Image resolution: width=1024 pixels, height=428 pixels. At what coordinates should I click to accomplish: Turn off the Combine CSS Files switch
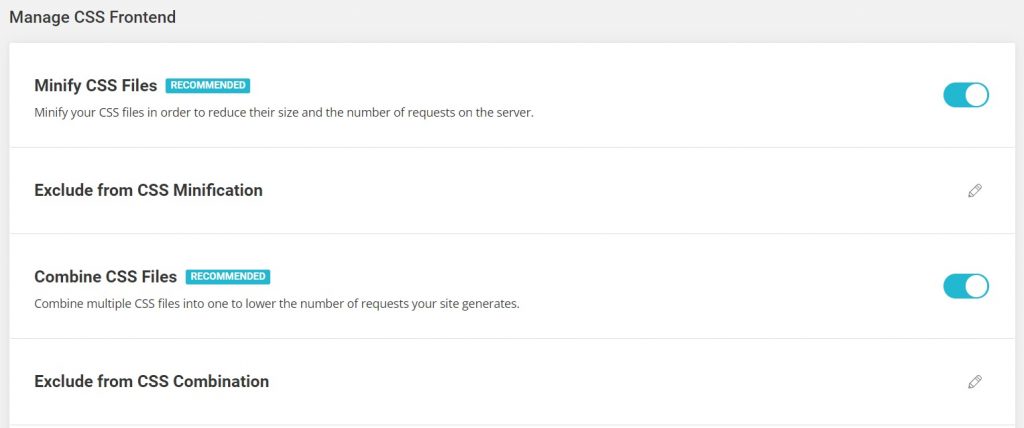965,286
